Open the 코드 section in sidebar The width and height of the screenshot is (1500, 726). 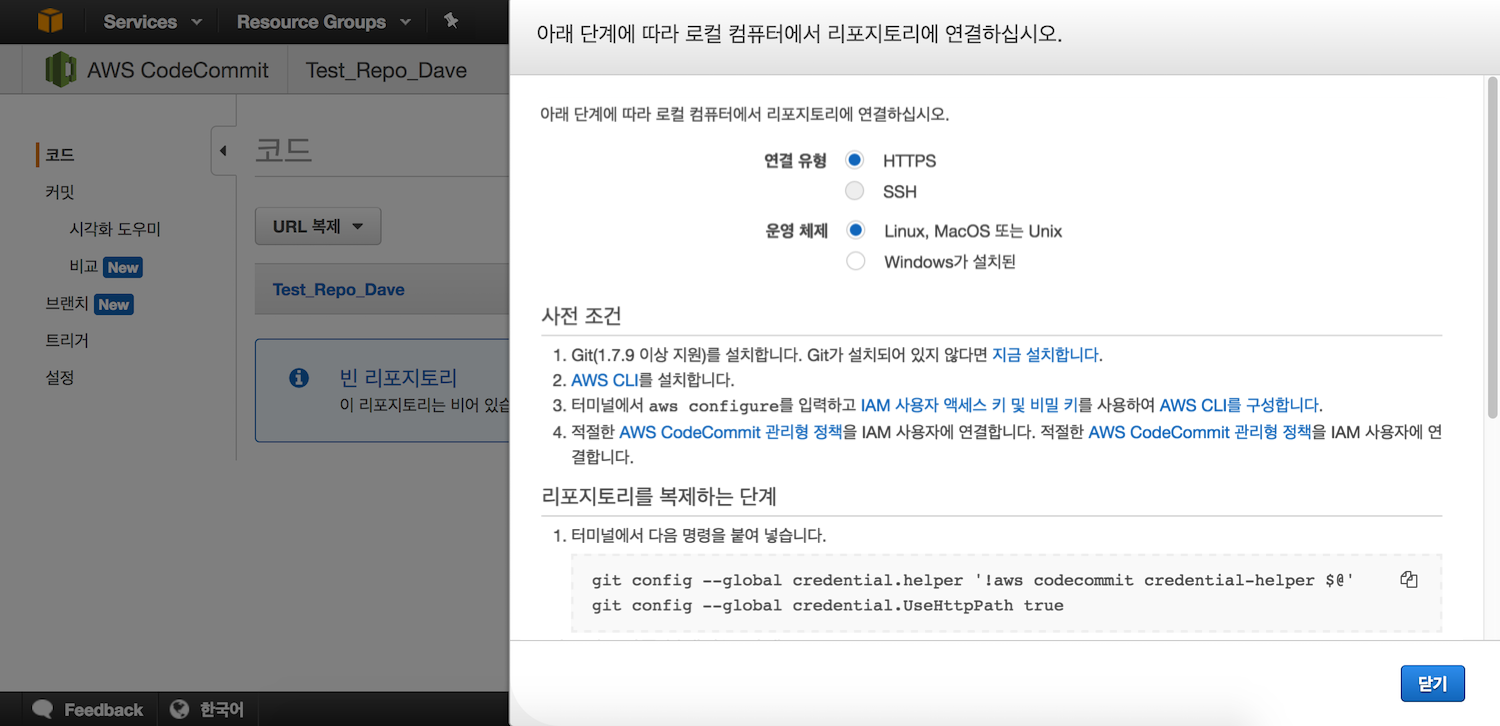[60, 155]
